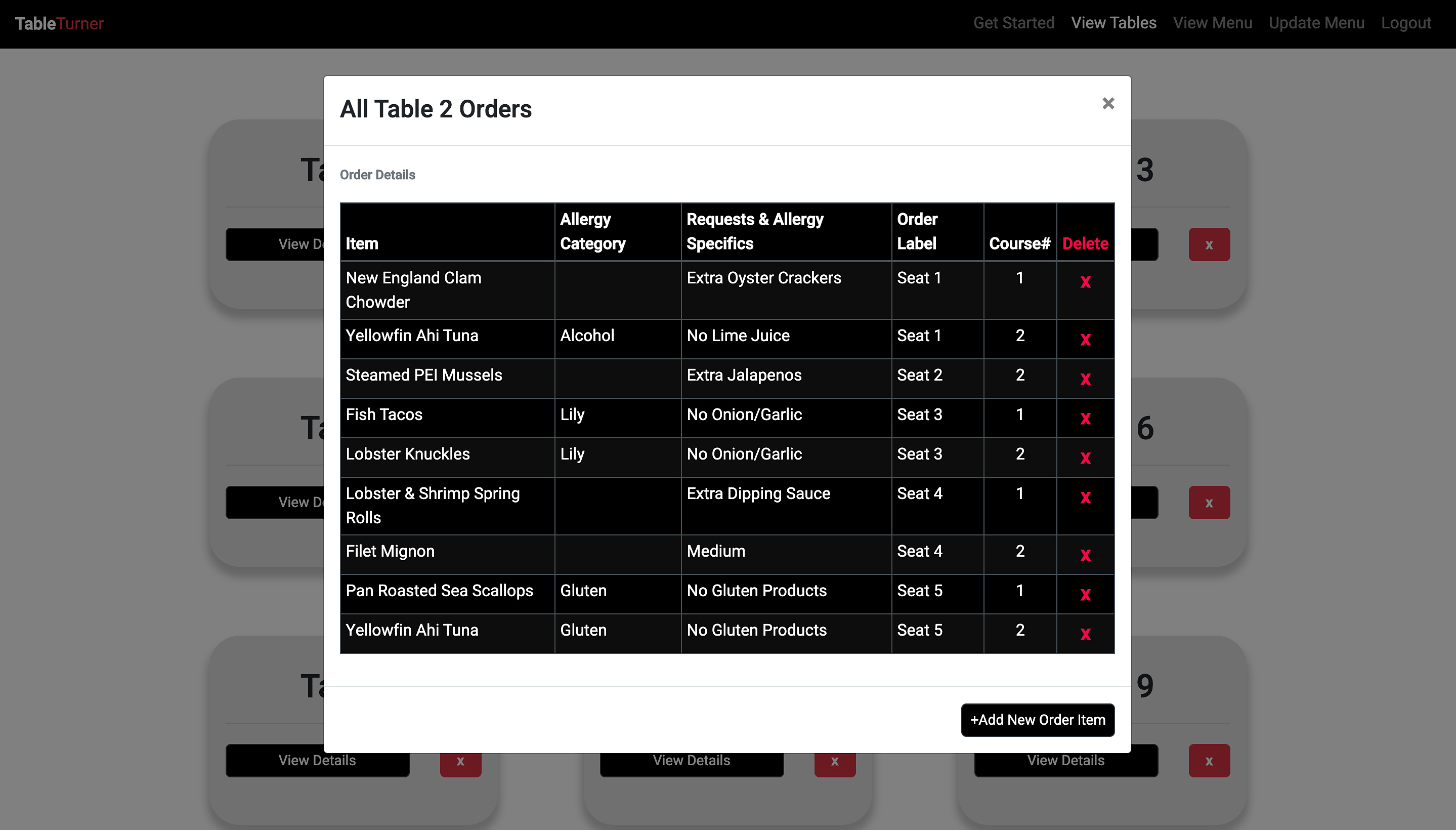Remove the Filet Mignon order
1456x830 pixels.
[1085, 555]
